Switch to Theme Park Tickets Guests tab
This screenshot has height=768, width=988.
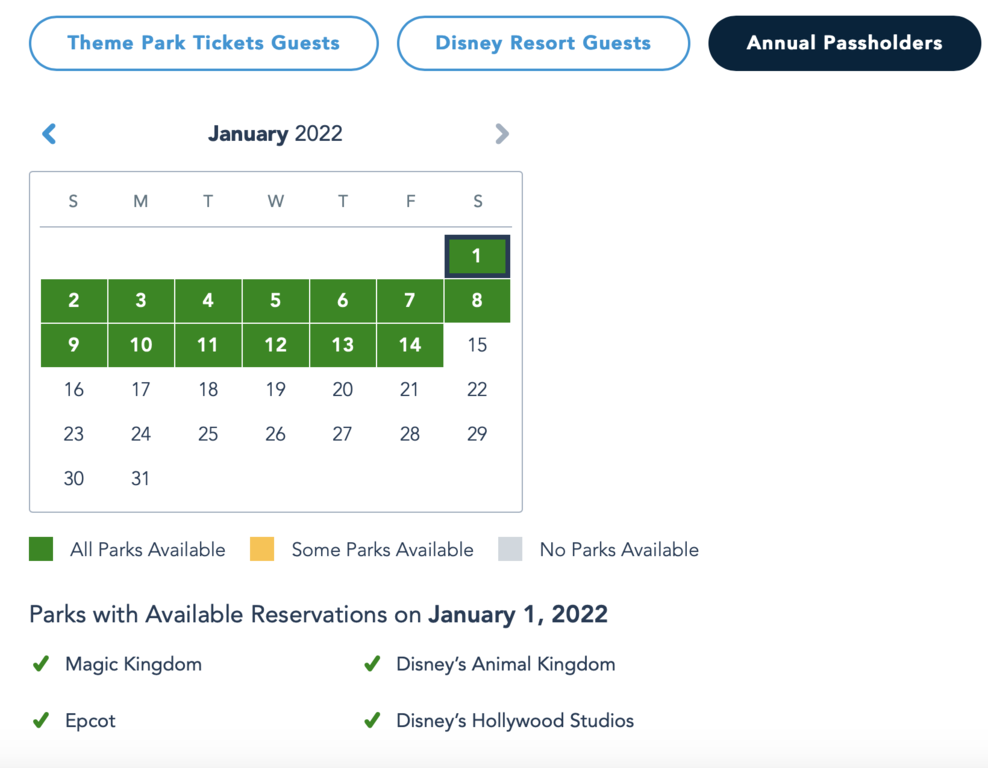pyautogui.click(x=204, y=43)
